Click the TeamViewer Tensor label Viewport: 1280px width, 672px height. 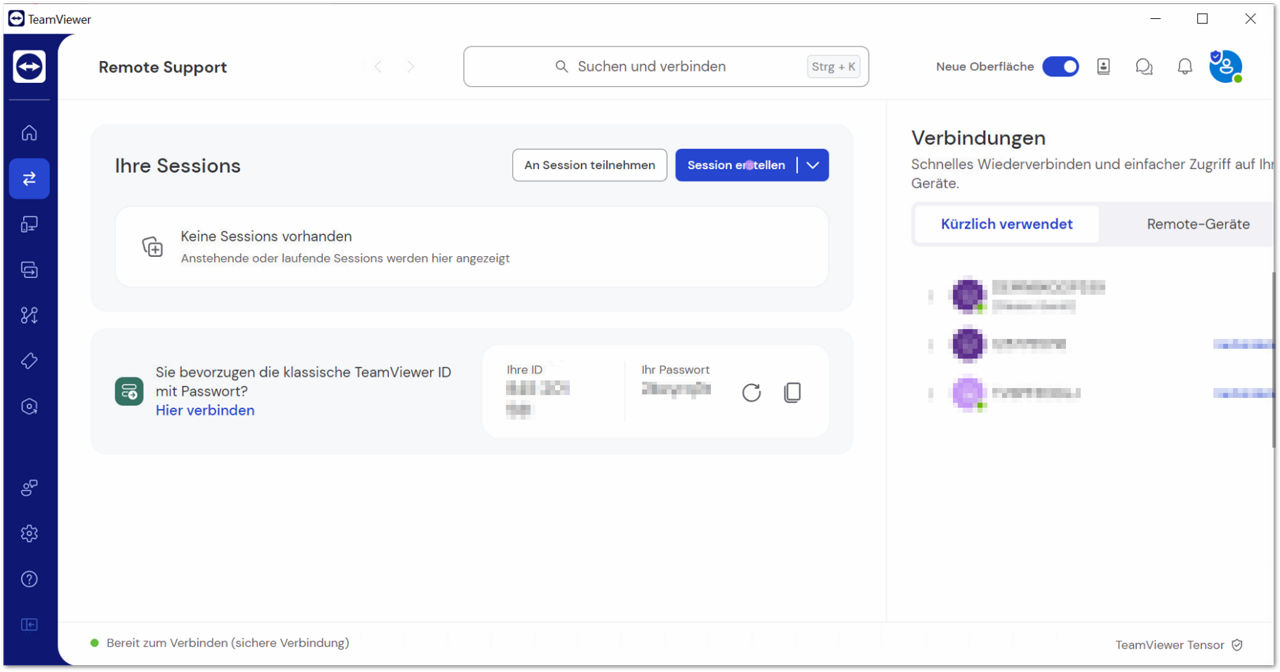(x=1170, y=645)
